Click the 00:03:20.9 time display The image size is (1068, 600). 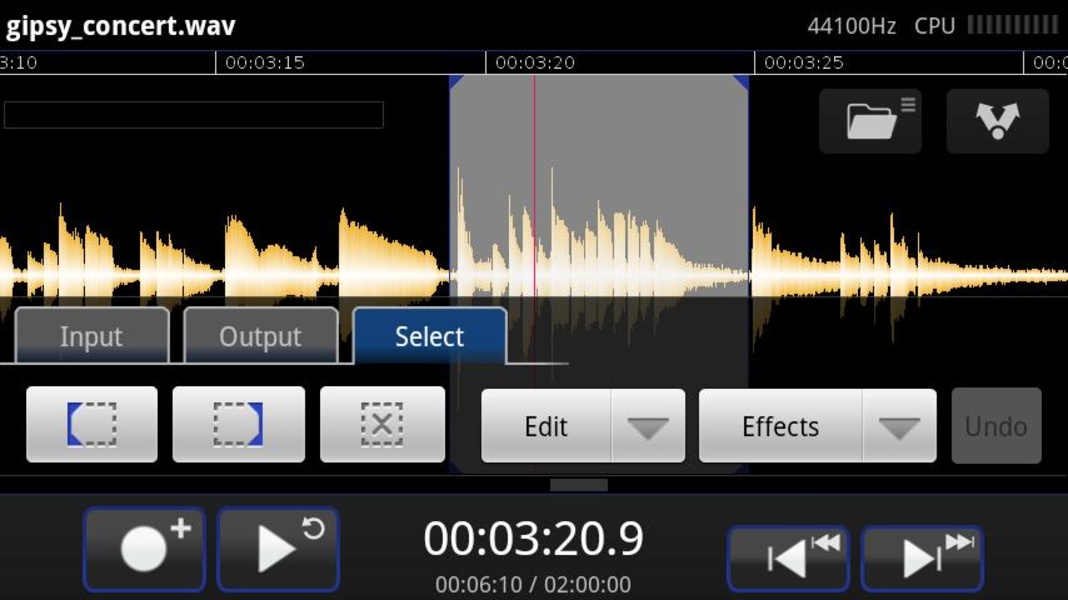point(533,539)
